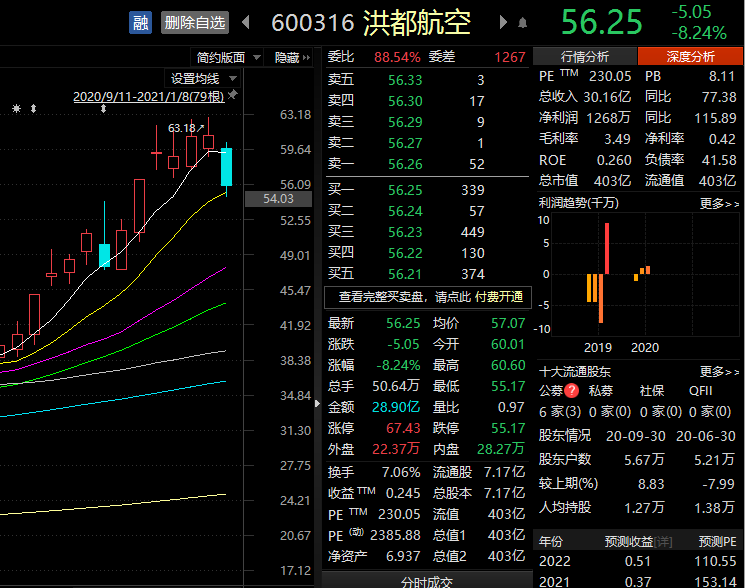Select the 私募 shareholder category
The height and width of the screenshot is (588, 745).
tap(601, 391)
